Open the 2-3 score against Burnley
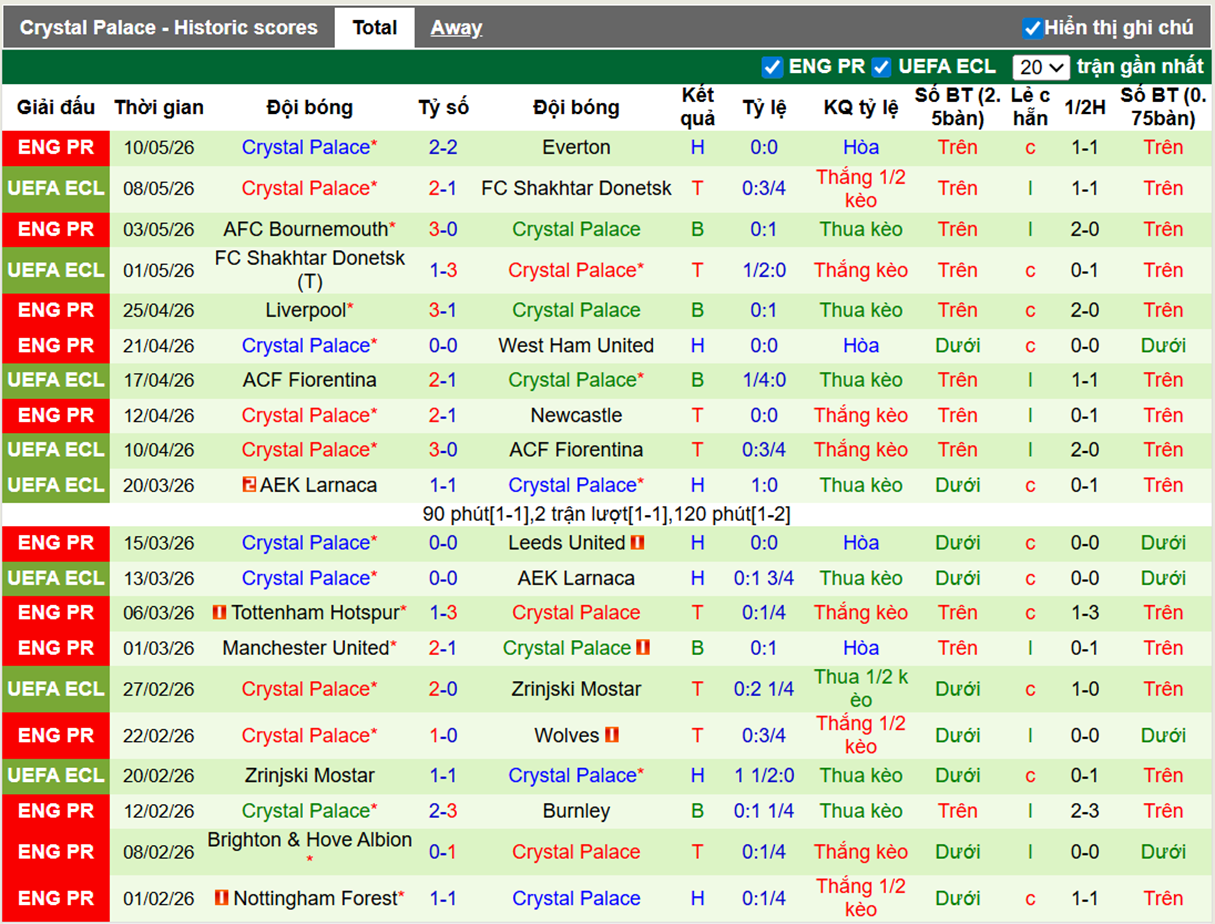This screenshot has width=1215, height=924. [443, 811]
